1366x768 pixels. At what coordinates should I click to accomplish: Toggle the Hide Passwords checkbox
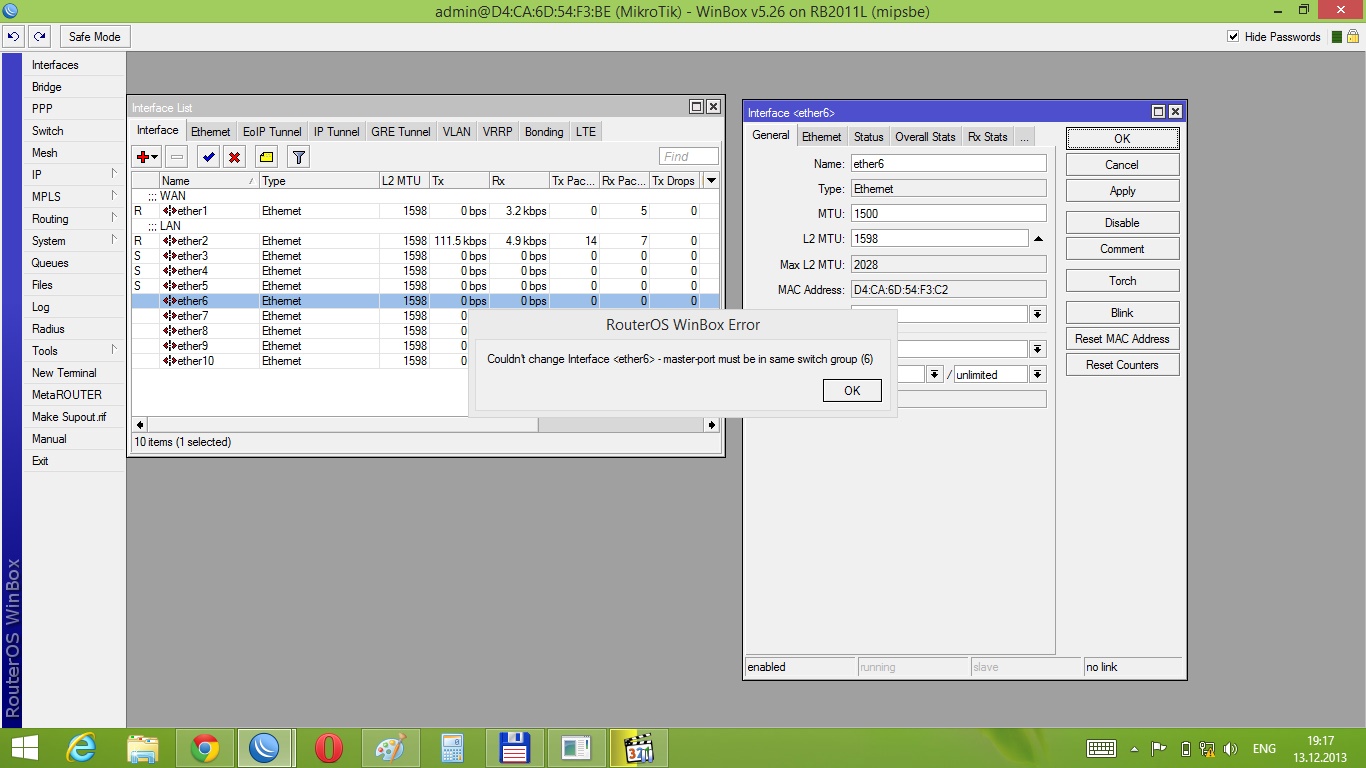pos(1233,37)
